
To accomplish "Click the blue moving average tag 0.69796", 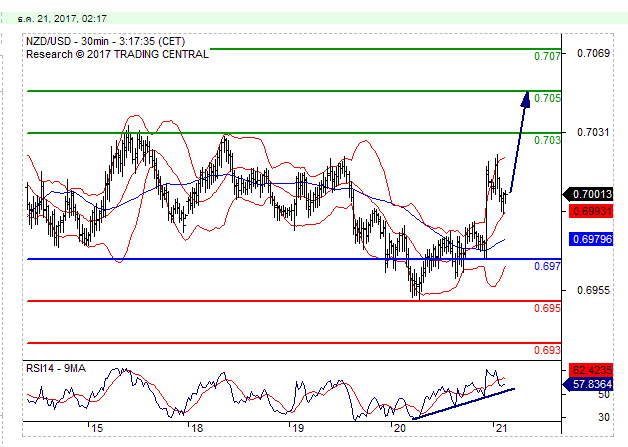I will (x=591, y=240).
